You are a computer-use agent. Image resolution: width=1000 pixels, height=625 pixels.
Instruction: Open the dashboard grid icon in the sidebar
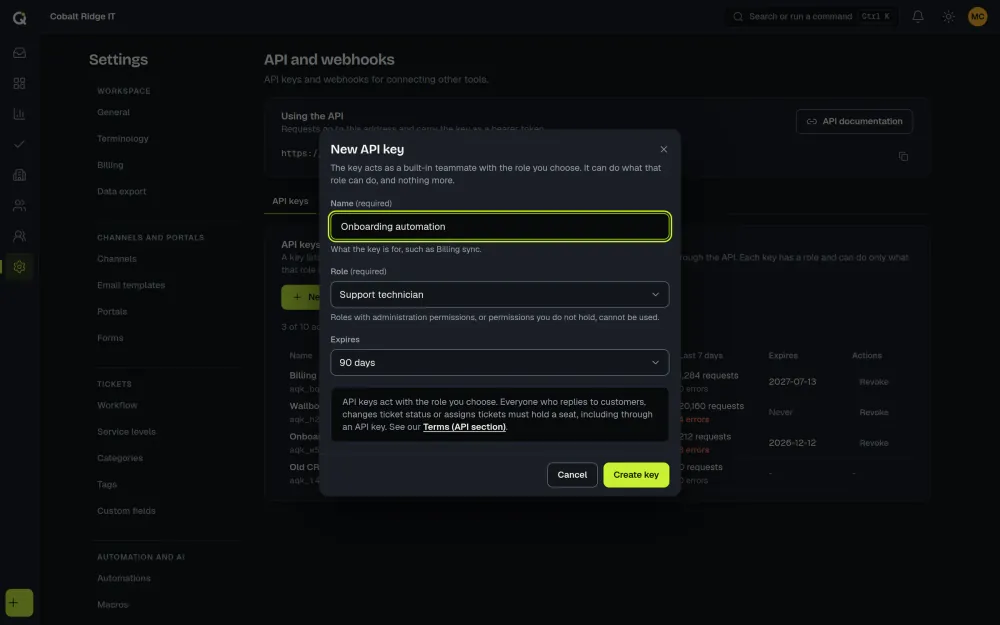pos(19,84)
